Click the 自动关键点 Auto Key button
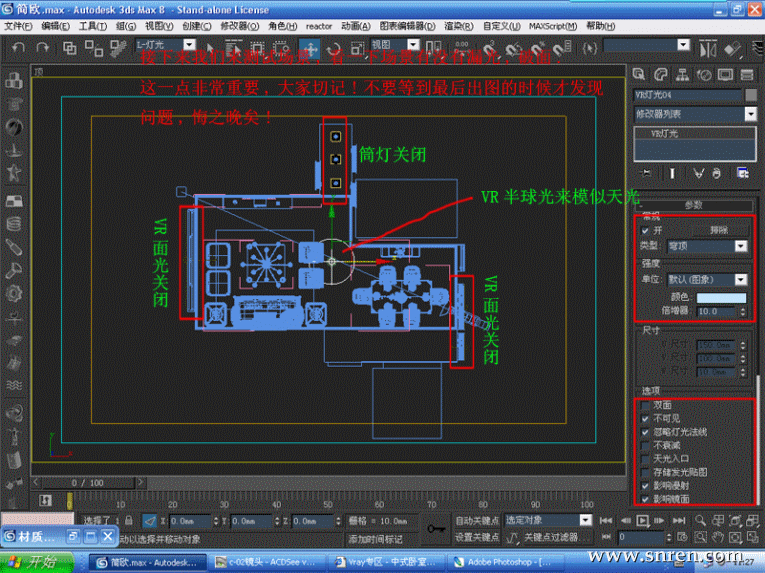 point(477,521)
